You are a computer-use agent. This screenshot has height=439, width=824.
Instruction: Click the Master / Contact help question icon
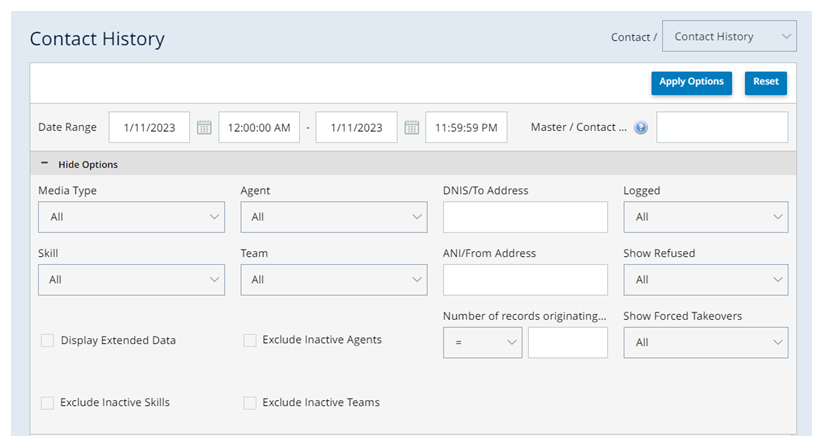(x=641, y=127)
